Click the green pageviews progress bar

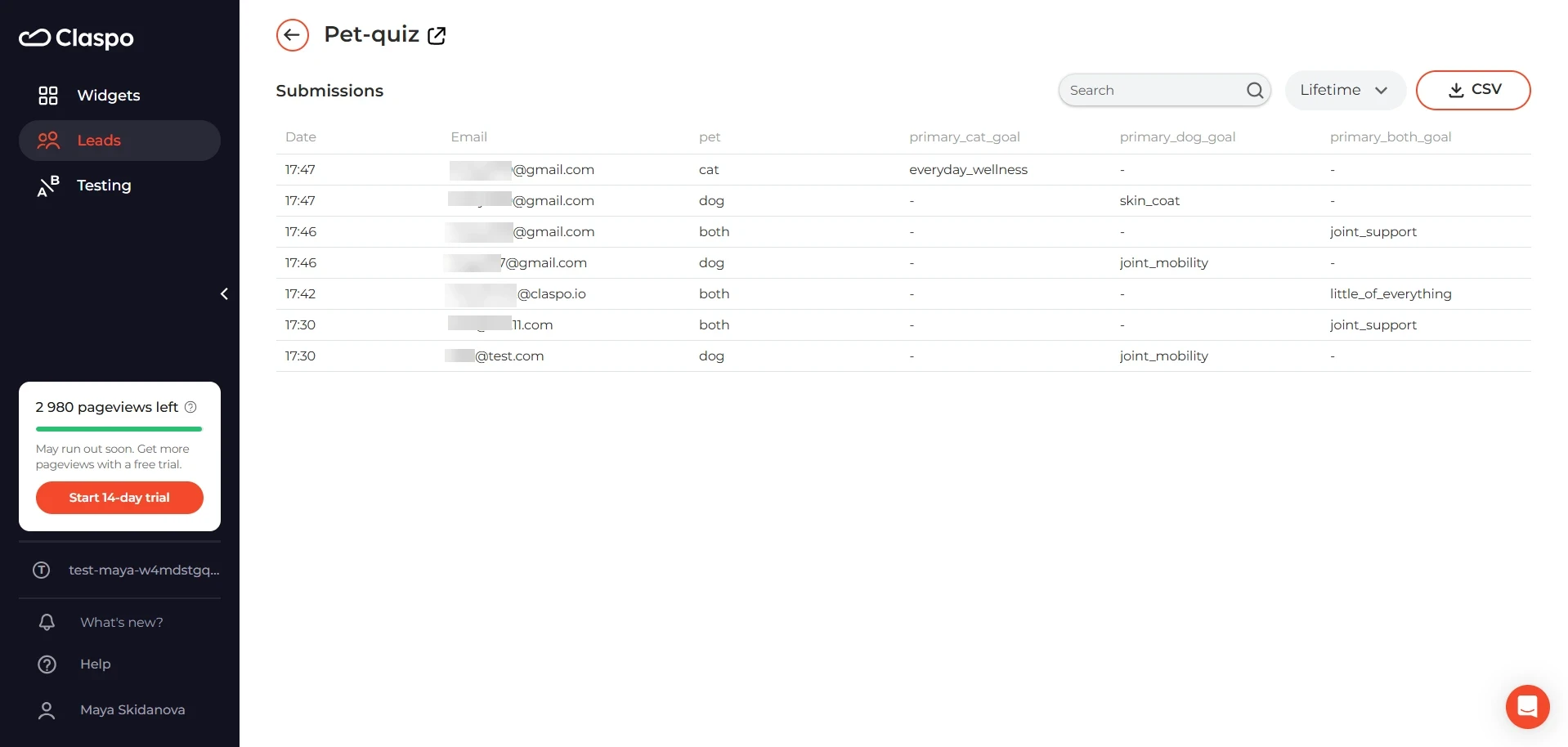pos(119,429)
